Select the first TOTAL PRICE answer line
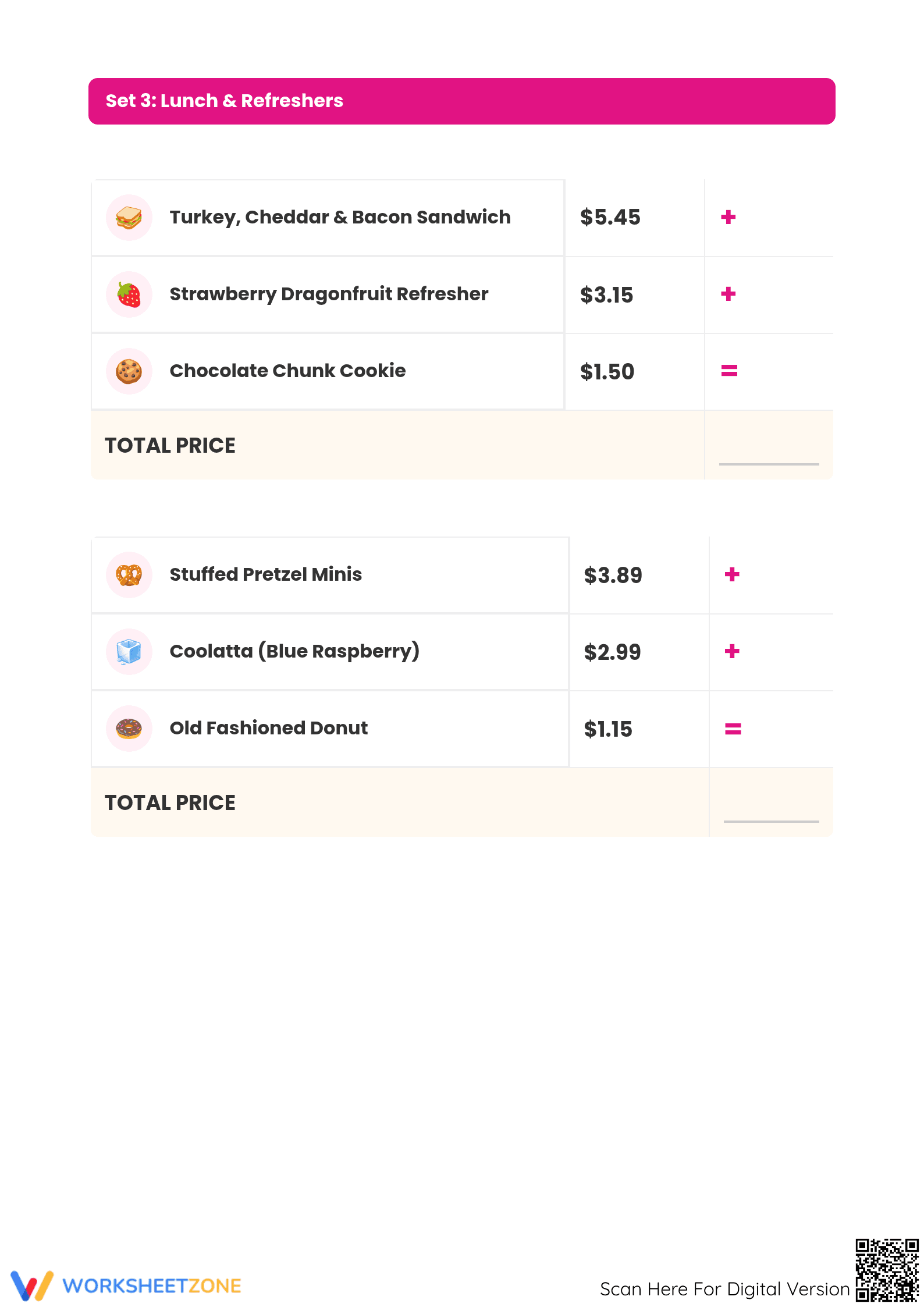This screenshot has width=924, height=1307. [769, 464]
